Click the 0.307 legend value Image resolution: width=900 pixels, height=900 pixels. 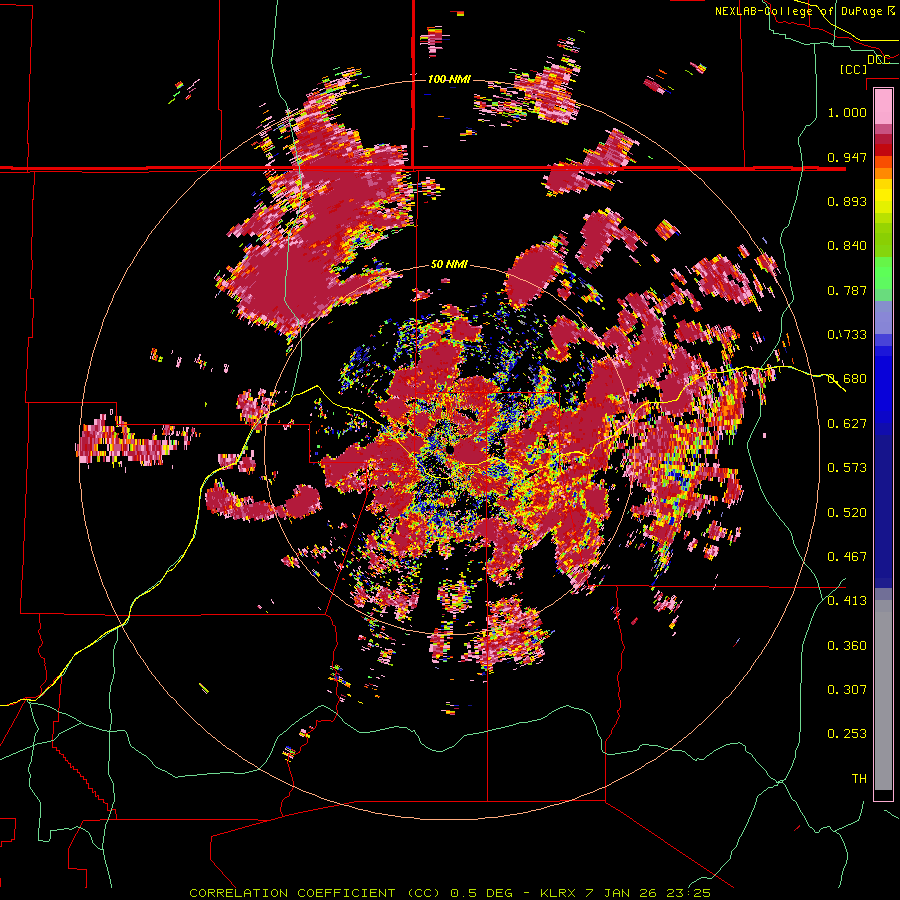(847, 689)
